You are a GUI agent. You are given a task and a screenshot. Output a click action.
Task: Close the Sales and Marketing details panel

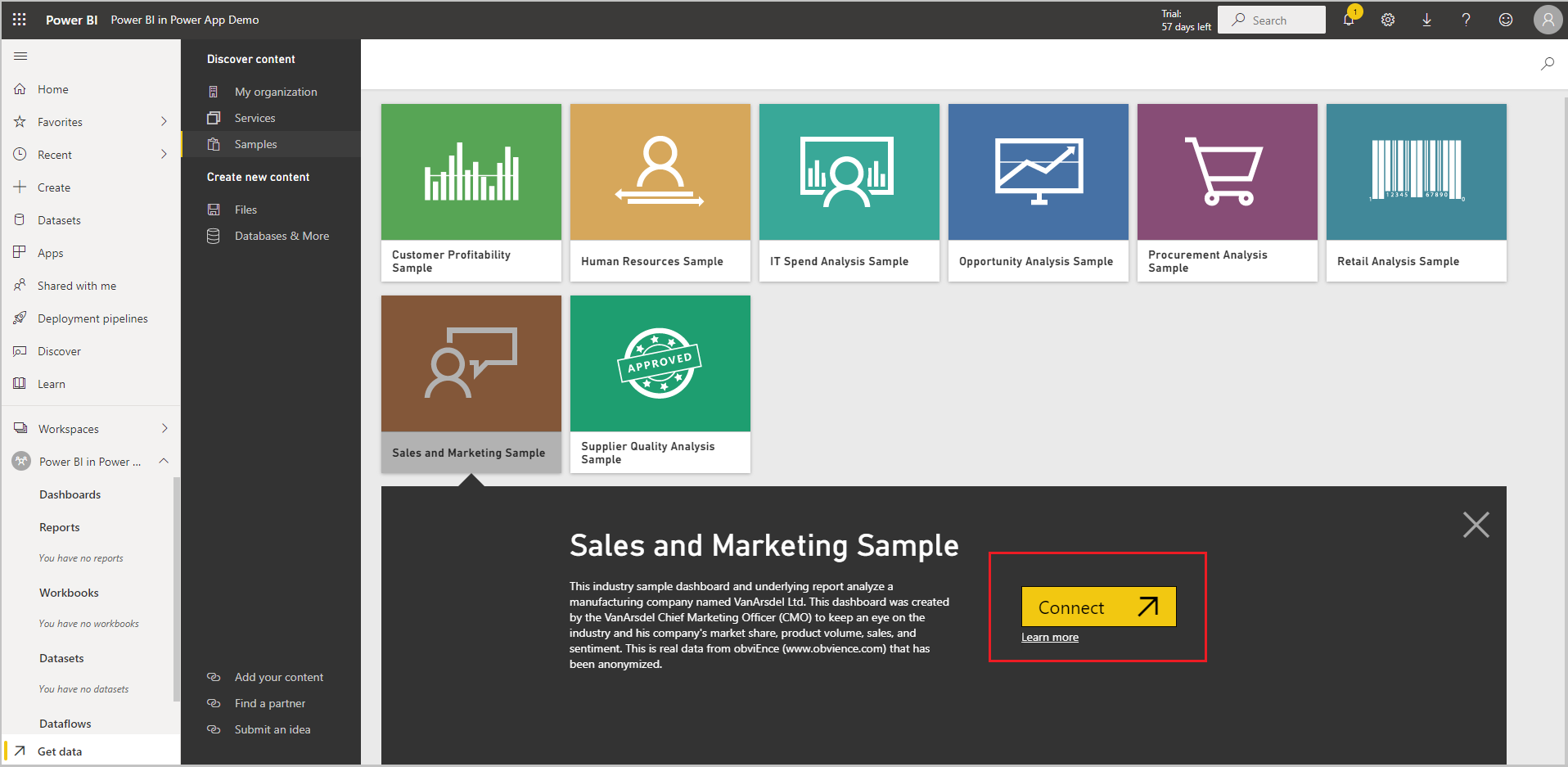tap(1476, 525)
